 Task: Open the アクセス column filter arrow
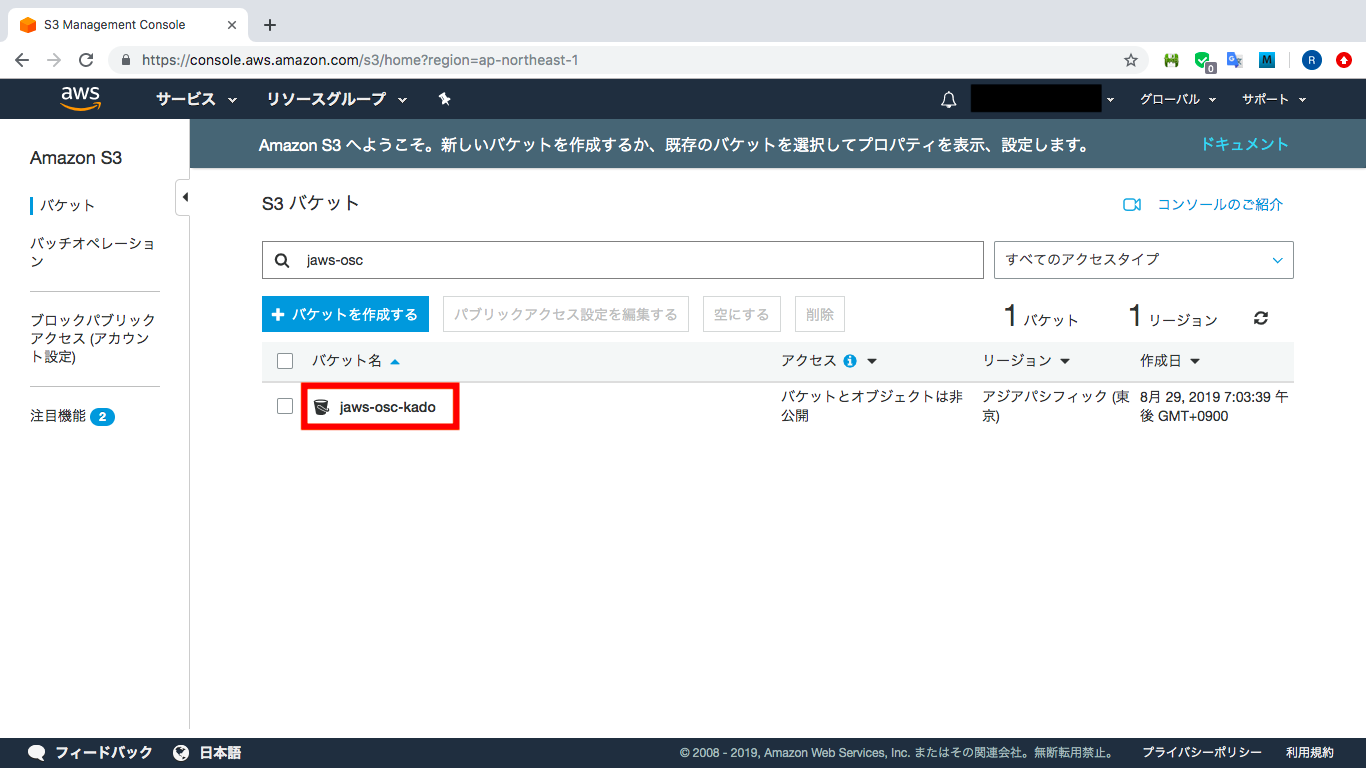click(872, 361)
